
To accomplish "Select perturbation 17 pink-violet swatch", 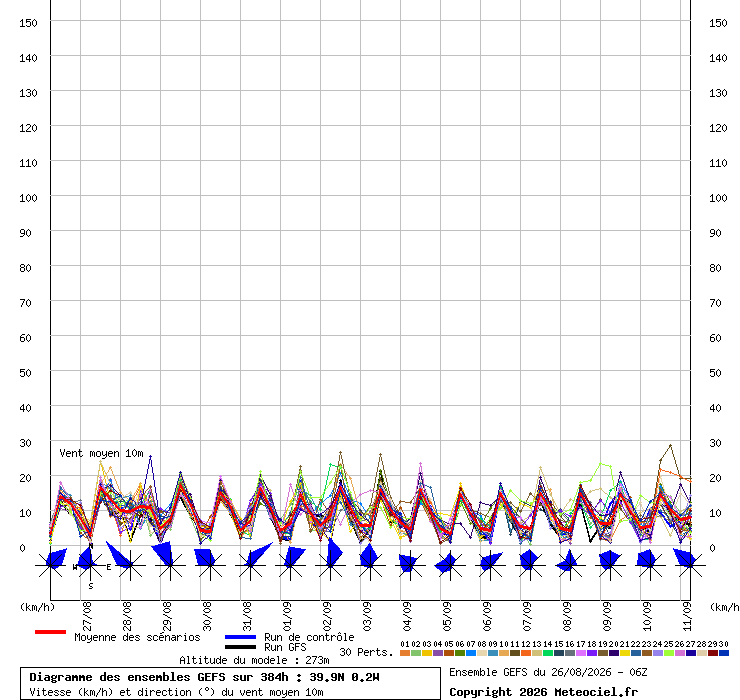I will pos(580,653).
